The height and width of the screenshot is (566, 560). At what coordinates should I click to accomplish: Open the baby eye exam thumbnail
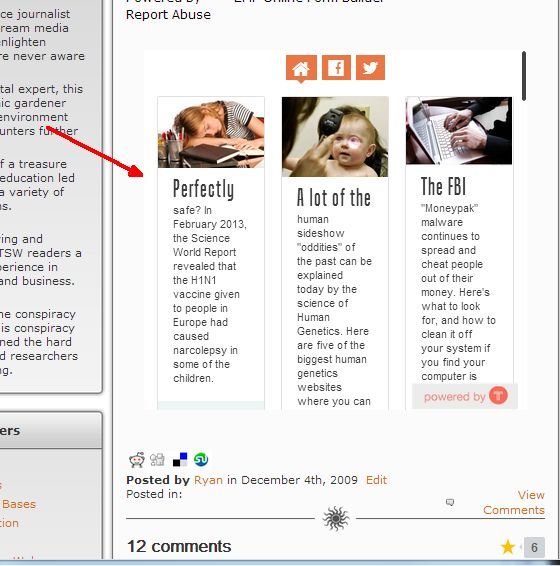pos(335,137)
